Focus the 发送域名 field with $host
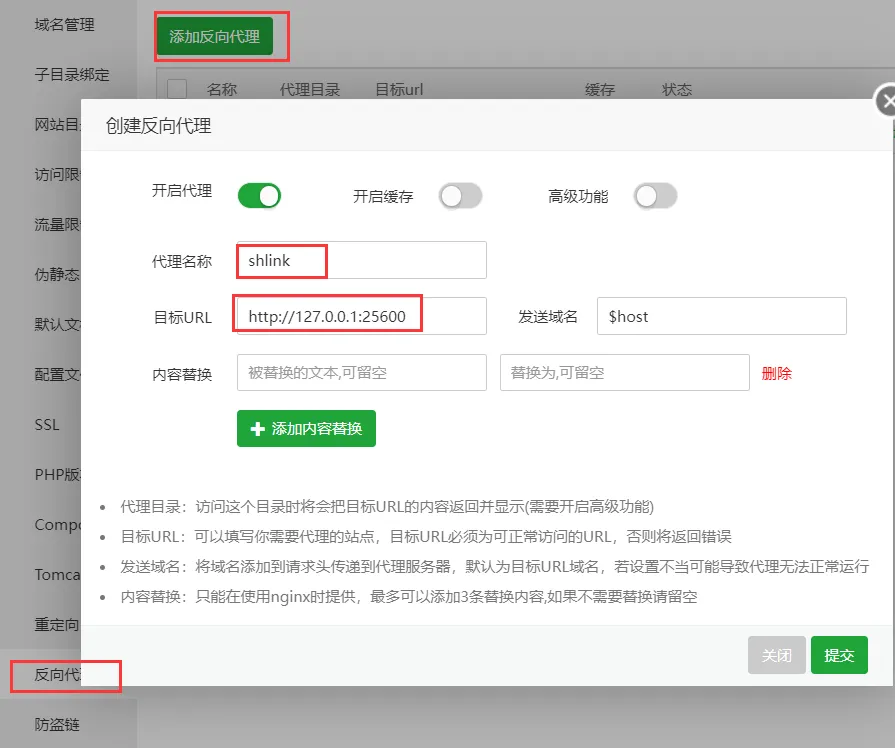 (x=721, y=316)
